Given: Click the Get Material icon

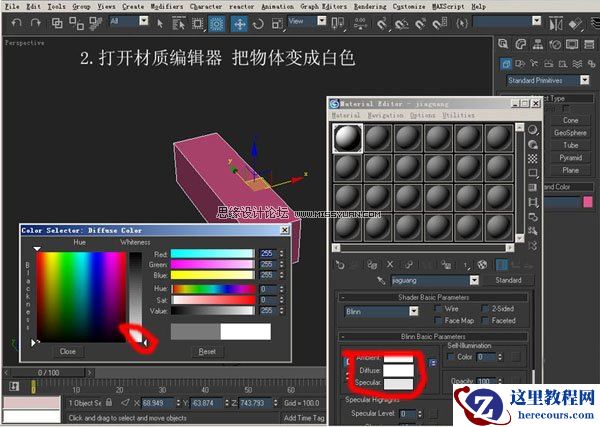Looking at the screenshot, I should click(x=340, y=265).
